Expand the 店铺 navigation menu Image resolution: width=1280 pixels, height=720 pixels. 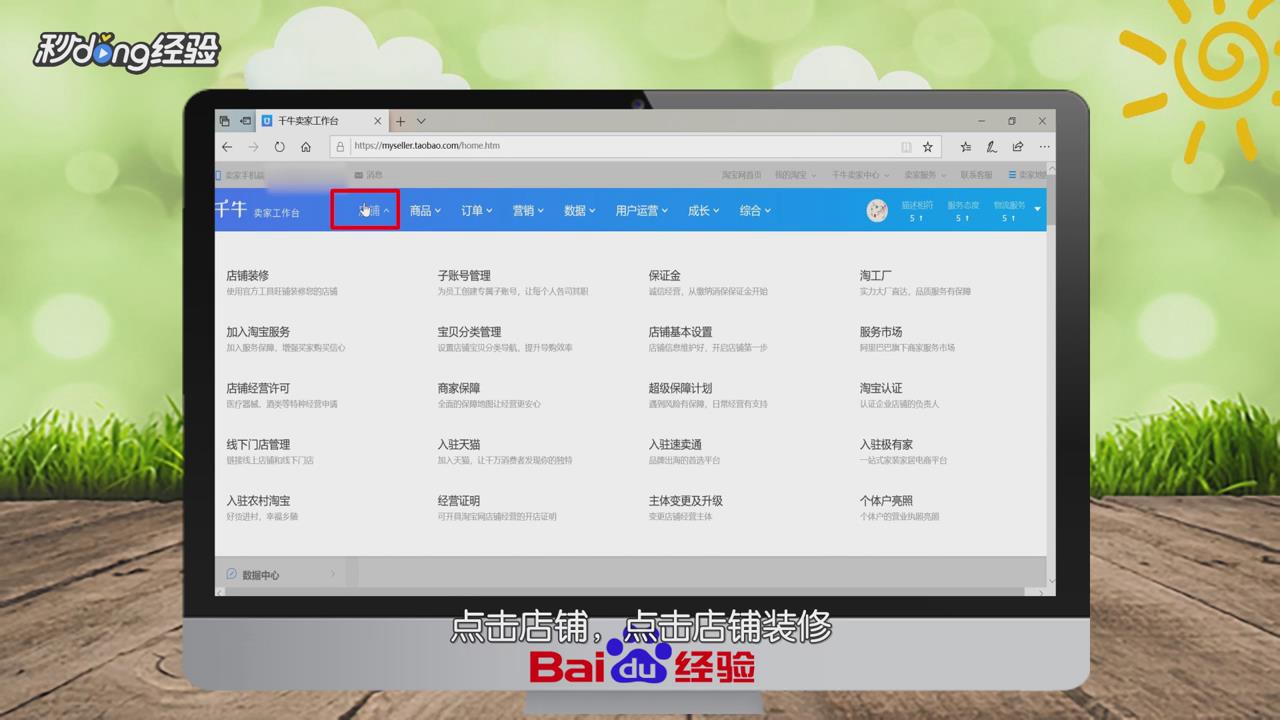[x=374, y=210]
